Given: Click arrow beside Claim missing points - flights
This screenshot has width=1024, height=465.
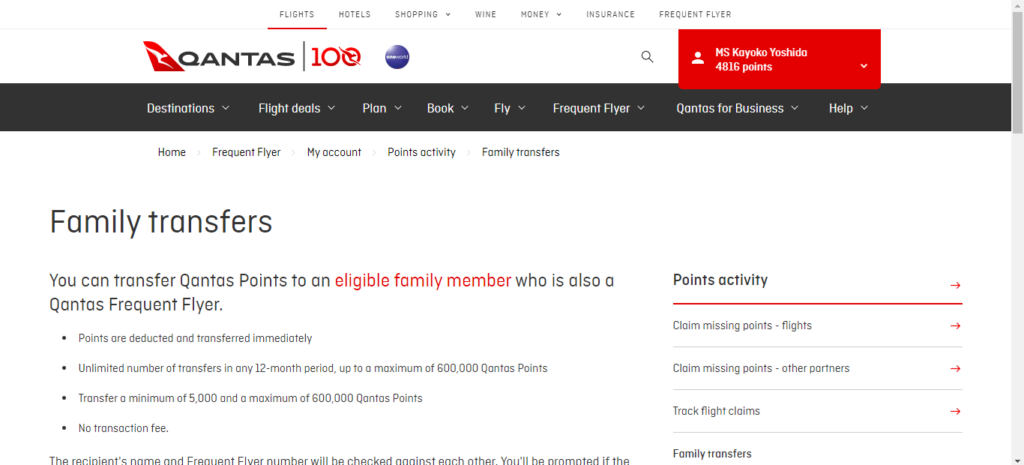Looking at the screenshot, I should (x=955, y=326).
